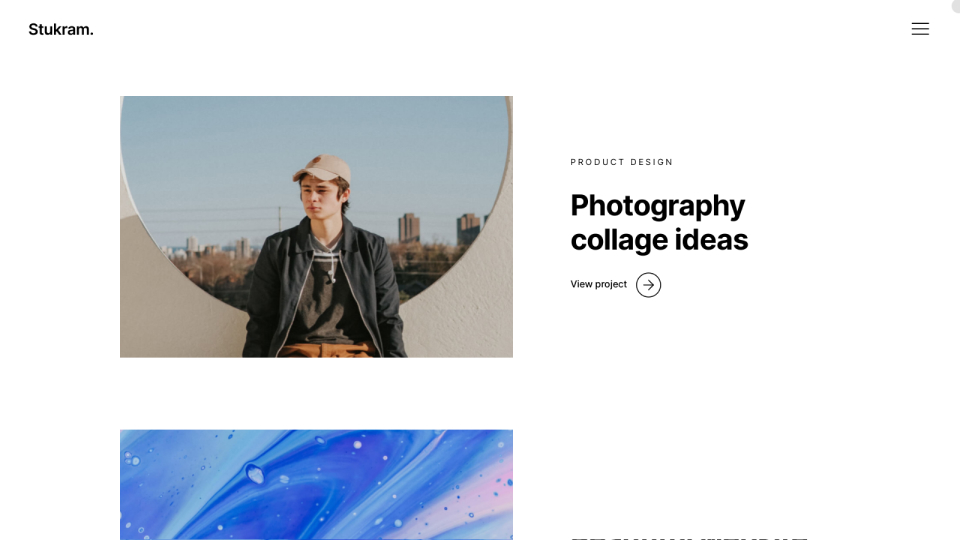
Task: Click the partially visible heading at bottom
Action: 688,536
